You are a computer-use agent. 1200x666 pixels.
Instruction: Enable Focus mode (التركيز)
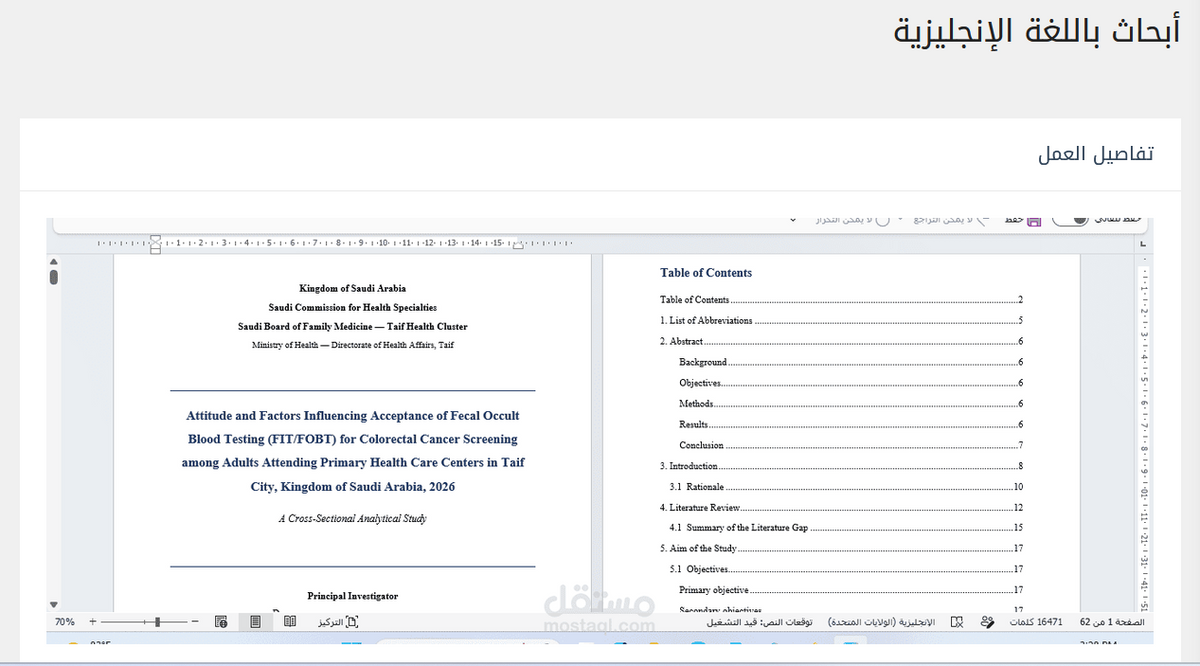click(x=338, y=622)
